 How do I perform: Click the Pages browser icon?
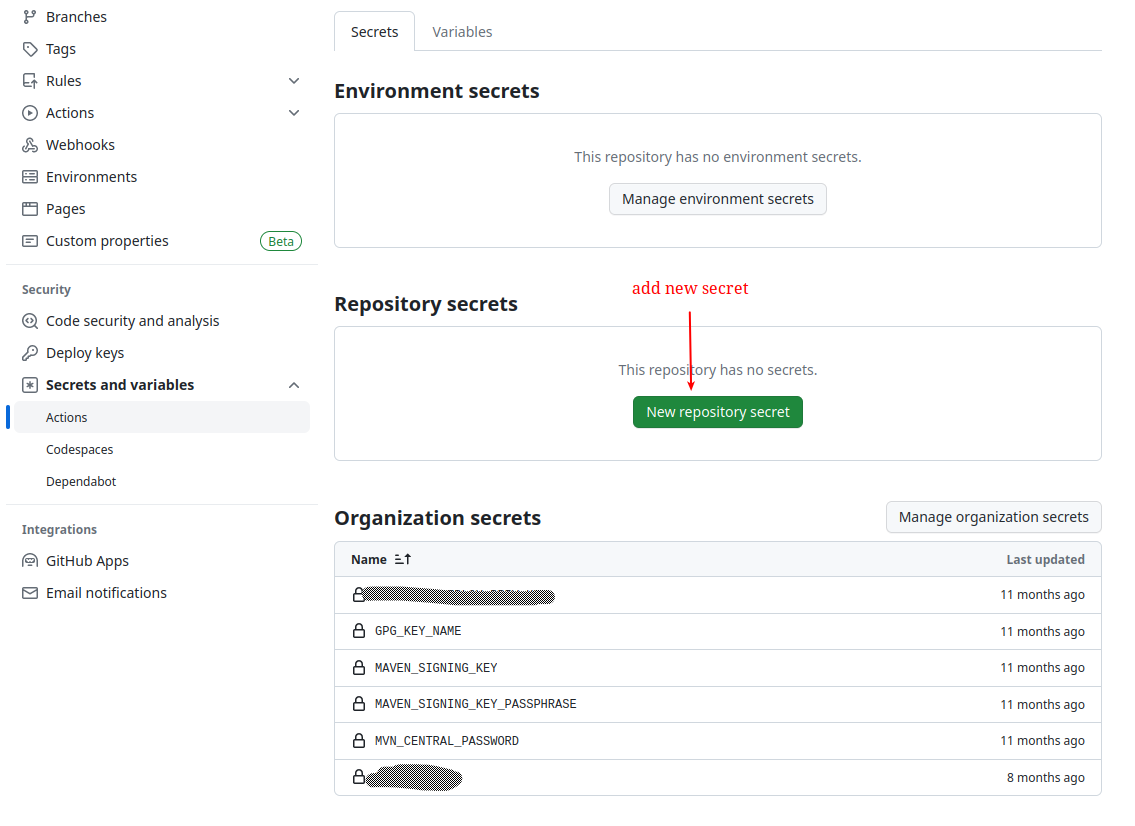[x=30, y=209]
